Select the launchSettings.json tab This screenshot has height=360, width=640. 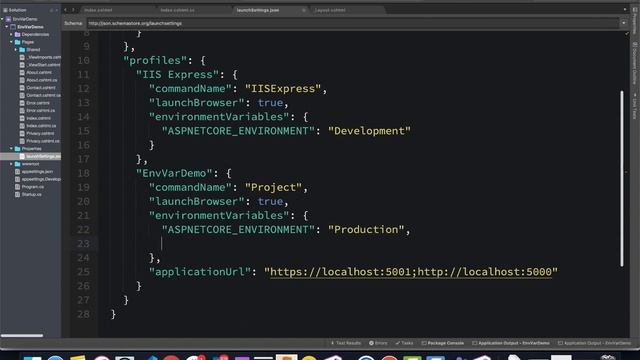point(258,10)
